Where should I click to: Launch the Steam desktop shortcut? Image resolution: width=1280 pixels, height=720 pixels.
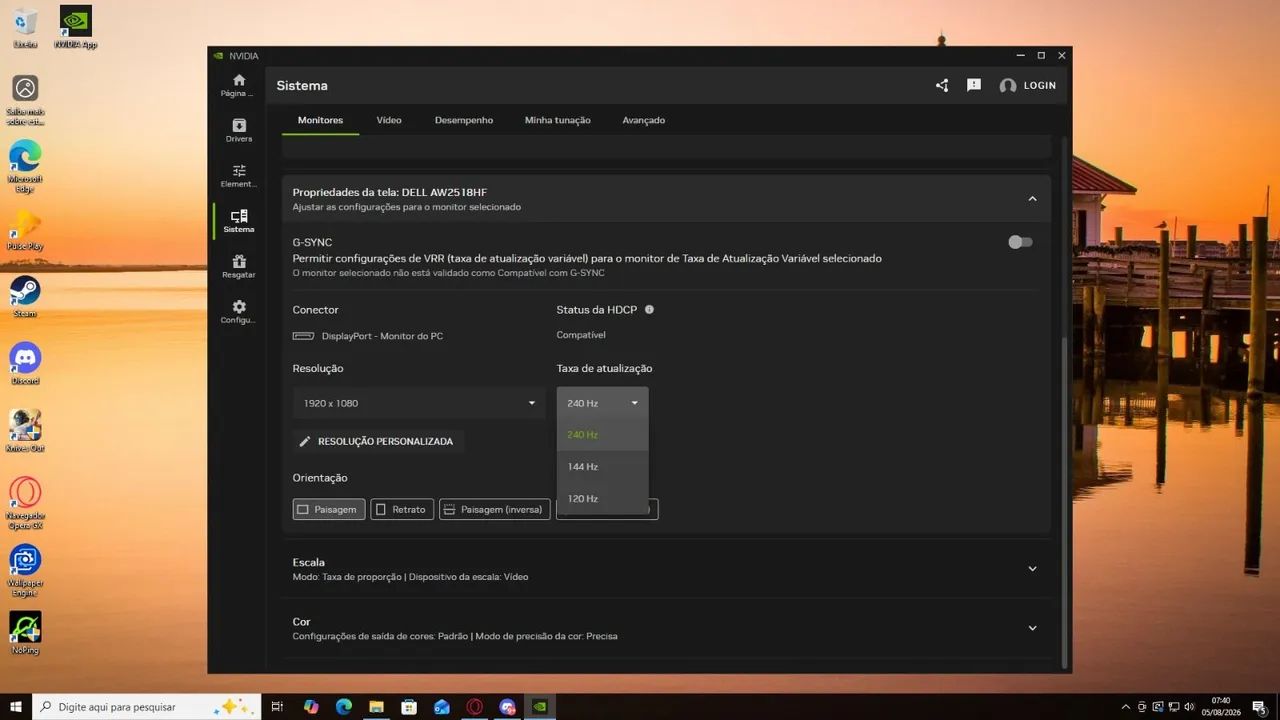point(25,297)
